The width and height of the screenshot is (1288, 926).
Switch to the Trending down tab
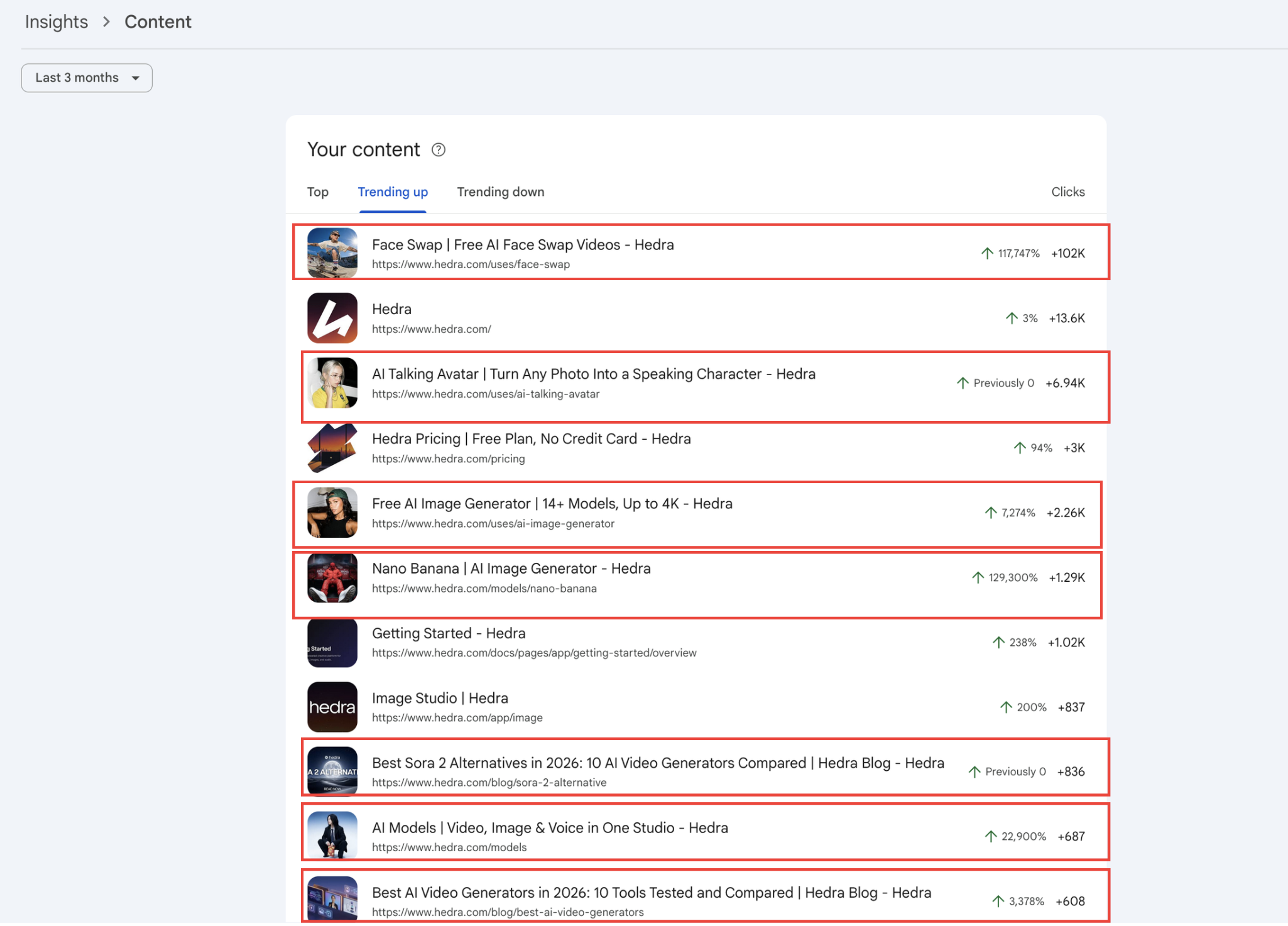(x=501, y=192)
